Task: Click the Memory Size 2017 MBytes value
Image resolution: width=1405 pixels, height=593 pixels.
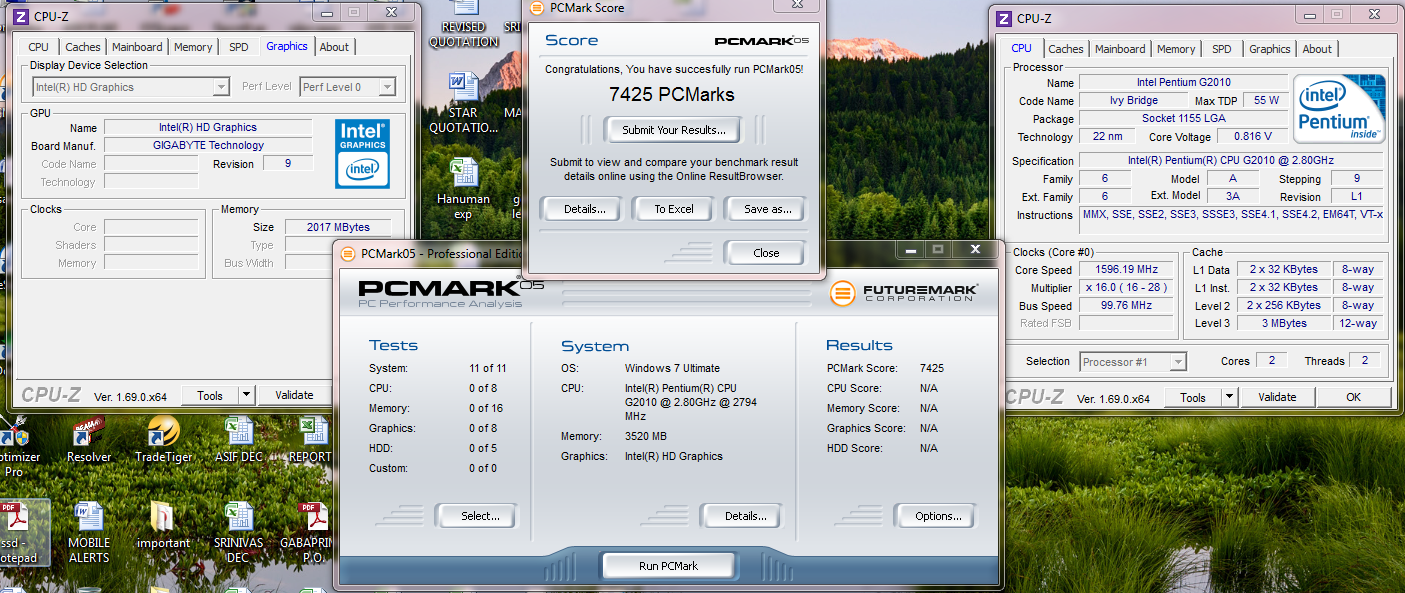Action: tap(339, 227)
